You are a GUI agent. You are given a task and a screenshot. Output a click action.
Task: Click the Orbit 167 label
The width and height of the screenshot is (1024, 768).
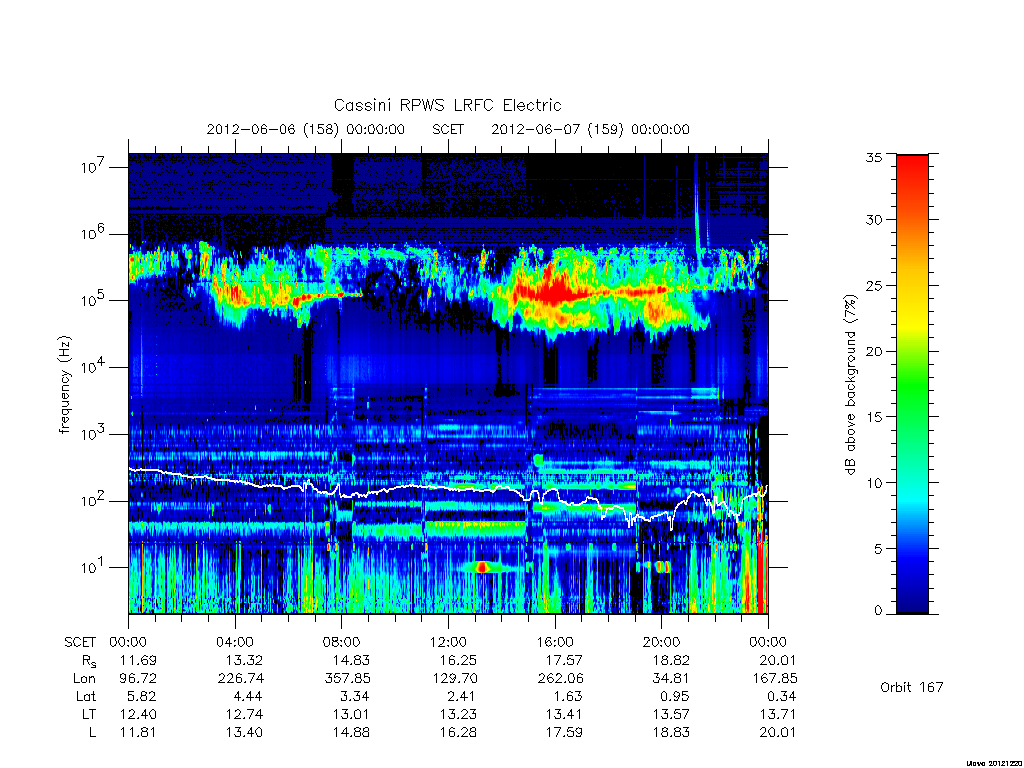pos(912,687)
